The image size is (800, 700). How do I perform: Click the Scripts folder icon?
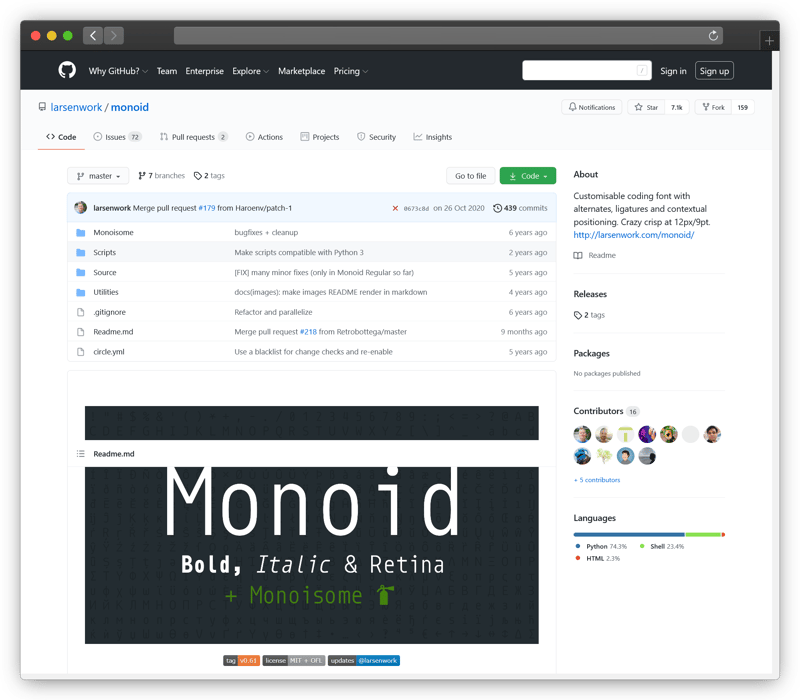80,253
